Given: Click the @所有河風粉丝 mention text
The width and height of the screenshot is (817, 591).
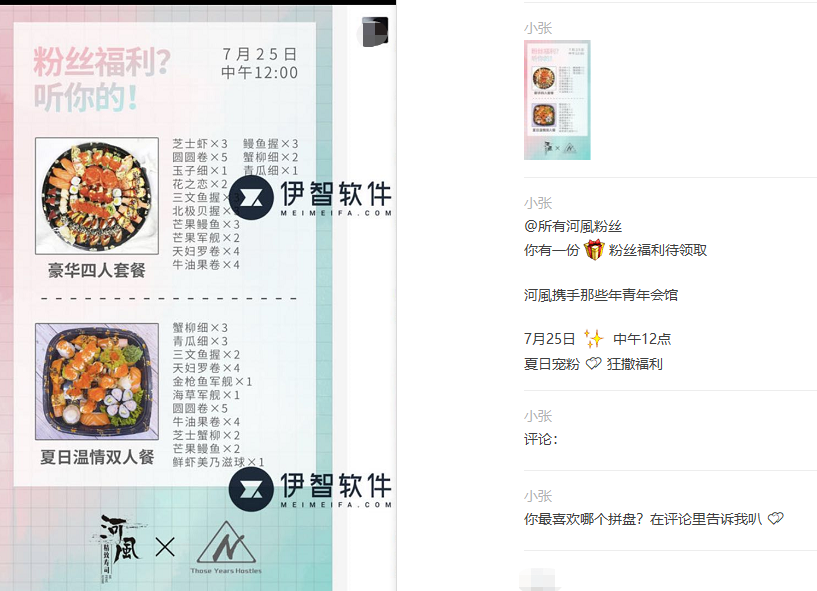Looking at the screenshot, I should (573, 226).
